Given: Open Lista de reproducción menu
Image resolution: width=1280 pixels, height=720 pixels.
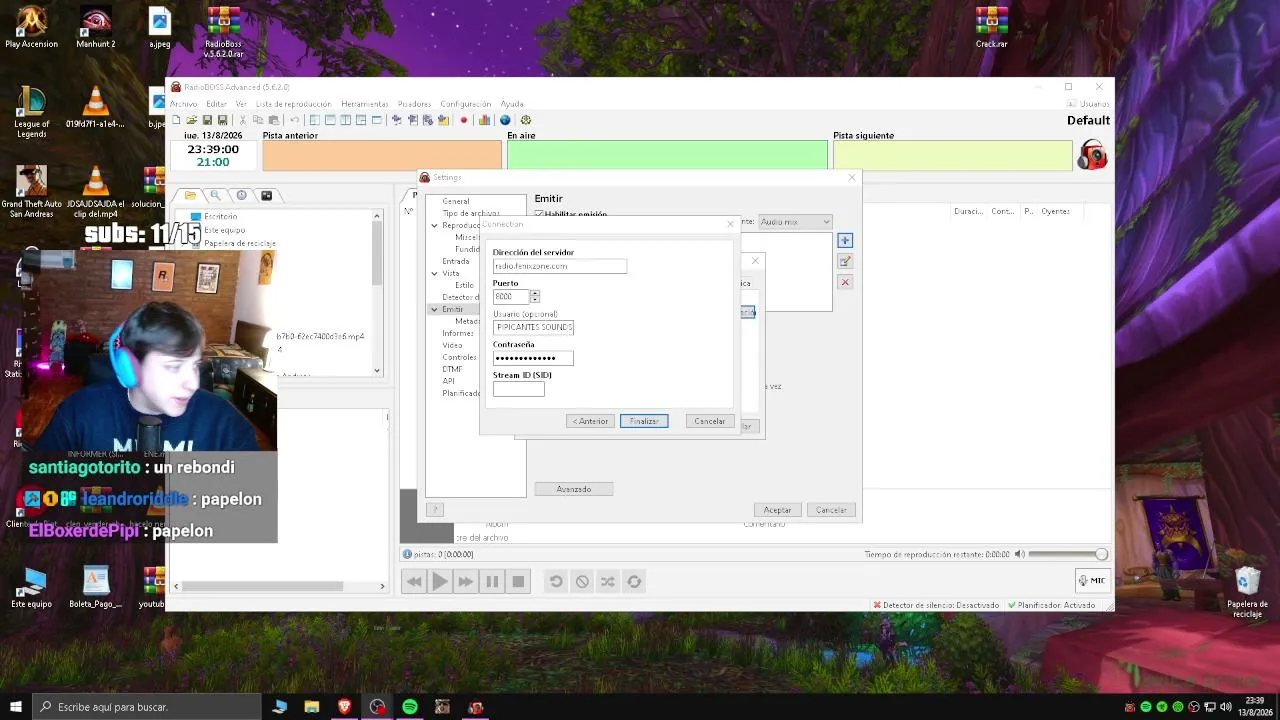Looking at the screenshot, I should coord(293,104).
